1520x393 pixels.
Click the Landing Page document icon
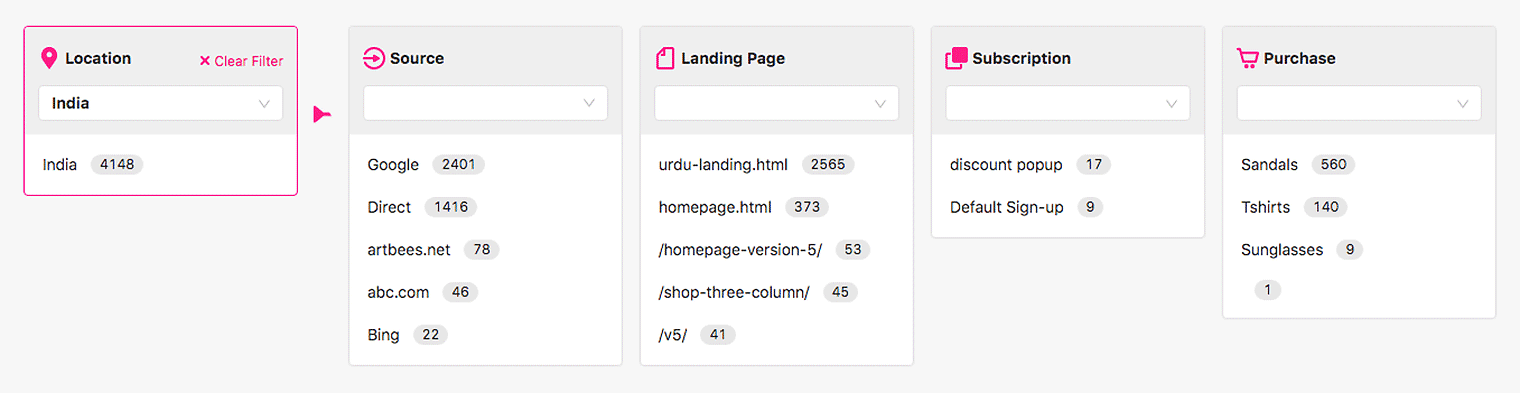click(665, 58)
